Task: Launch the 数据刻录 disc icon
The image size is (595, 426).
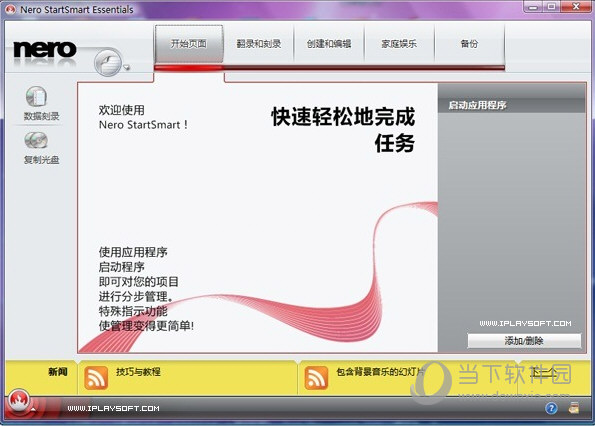Action: click(36, 96)
